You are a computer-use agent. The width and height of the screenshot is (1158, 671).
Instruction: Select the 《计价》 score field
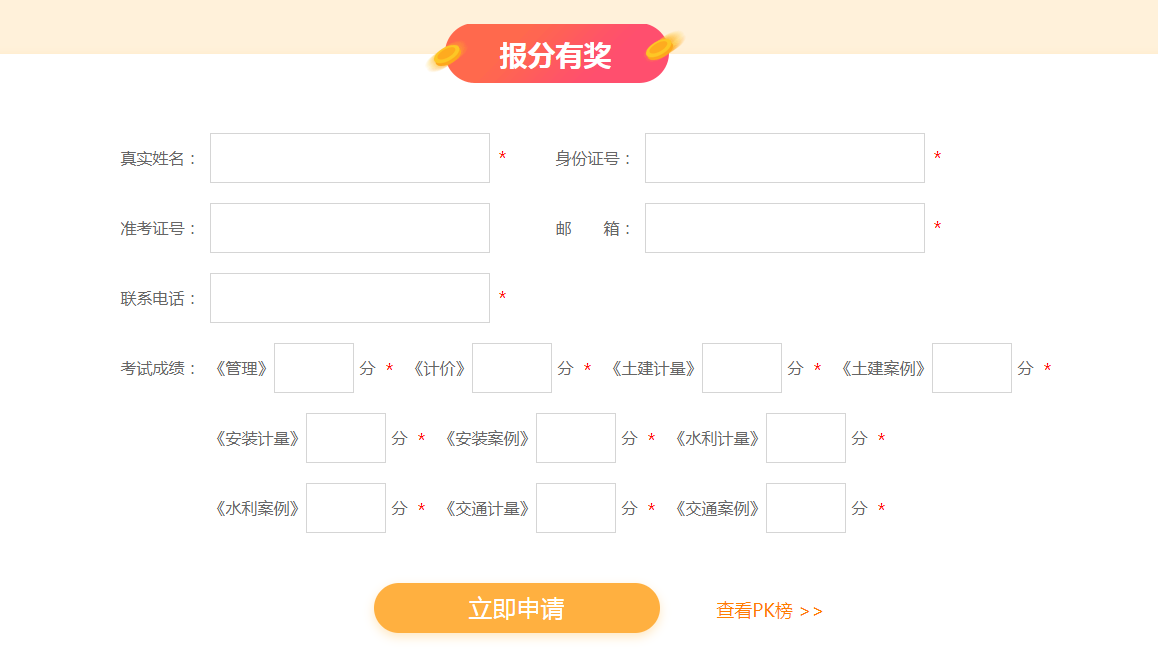tap(512, 368)
